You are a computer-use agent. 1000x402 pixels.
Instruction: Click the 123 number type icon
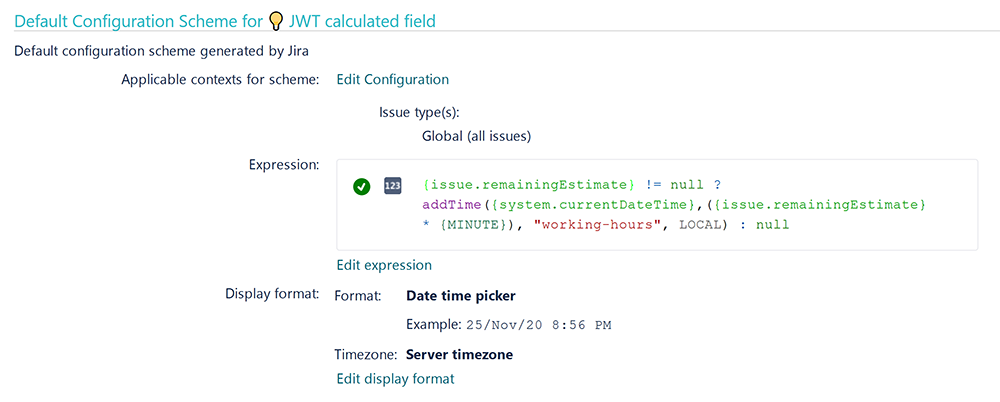coord(393,186)
